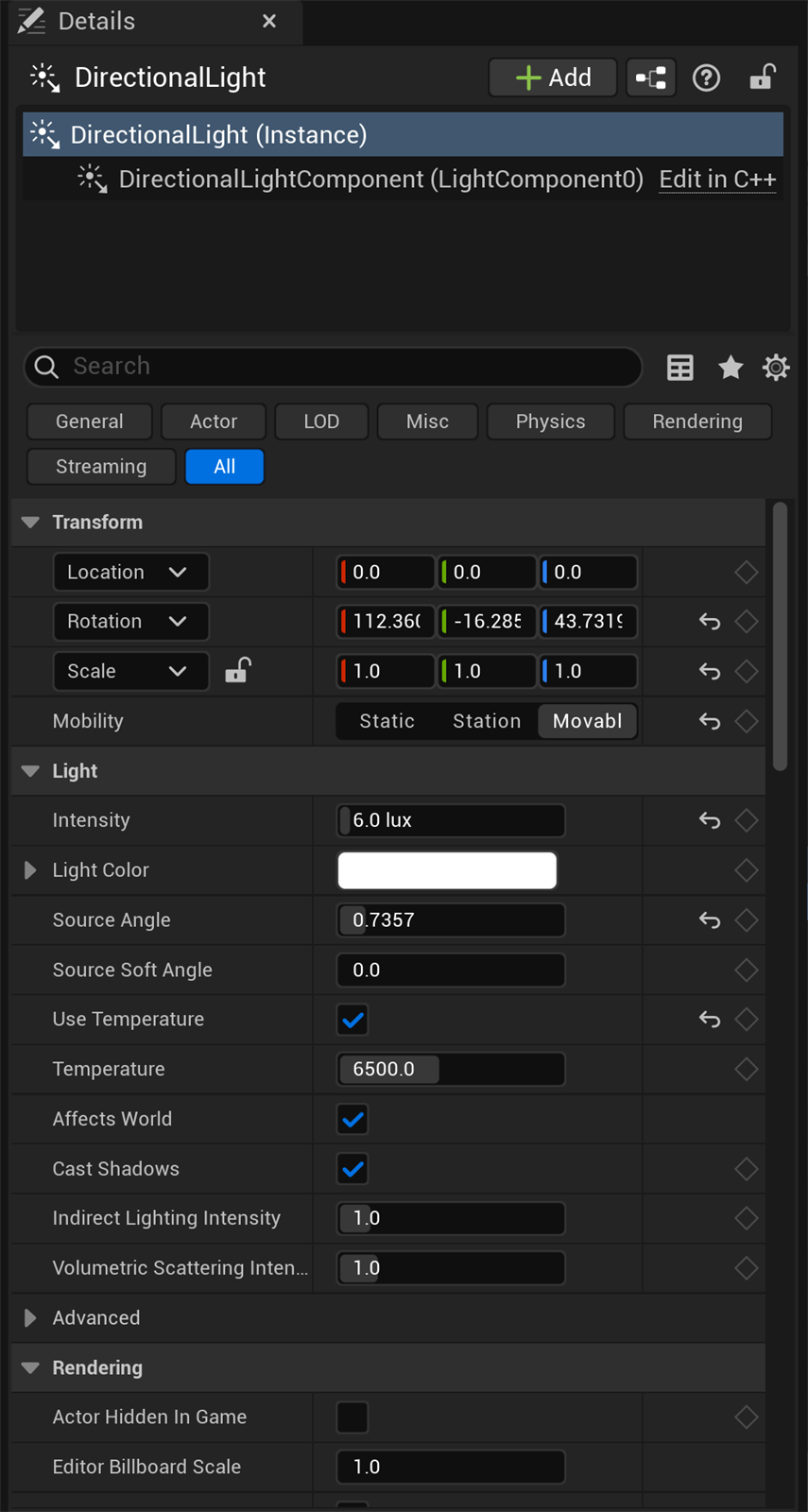Select the Actor filter tab
The image size is (808, 1512).
(x=214, y=421)
